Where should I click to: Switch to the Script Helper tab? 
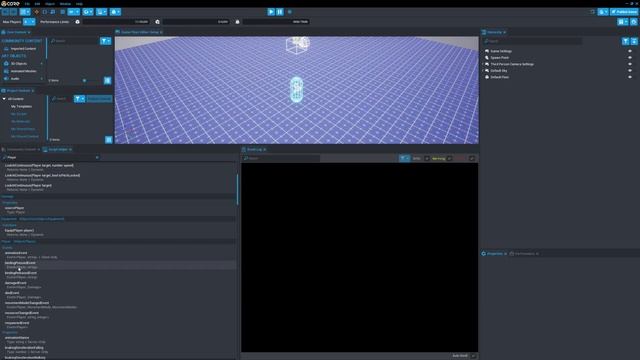click(58, 149)
